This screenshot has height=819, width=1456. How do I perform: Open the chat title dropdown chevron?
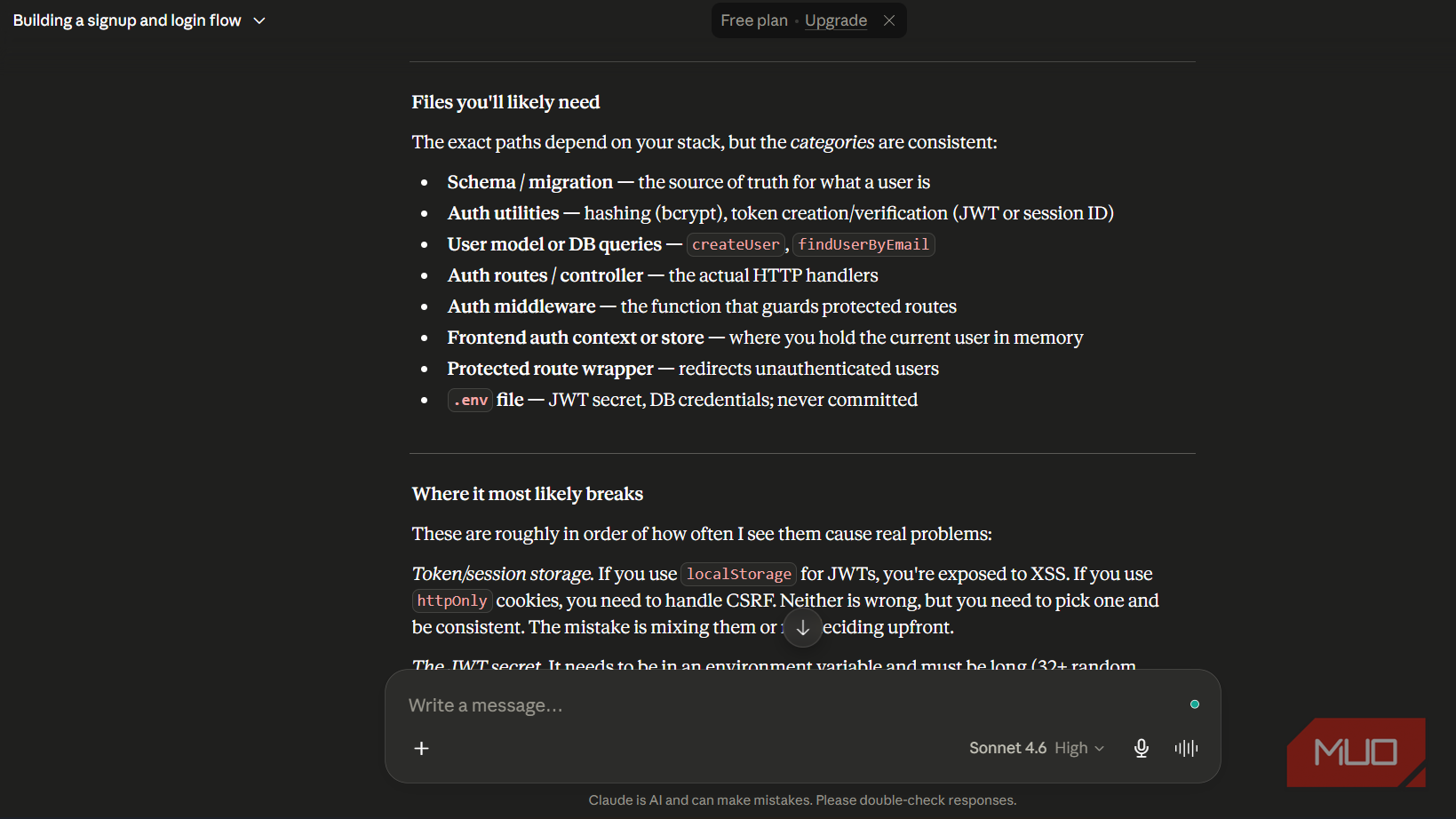coord(259,20)
